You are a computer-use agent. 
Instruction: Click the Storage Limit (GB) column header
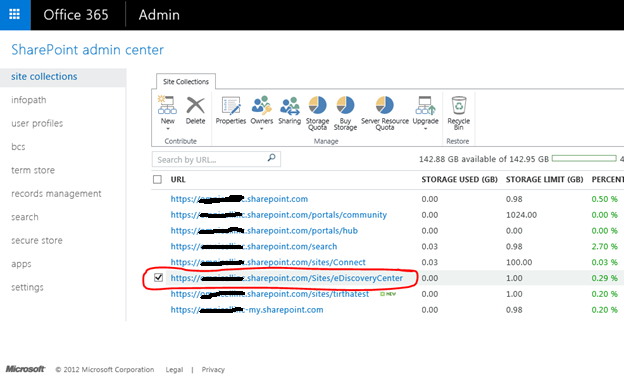click(x=544, y=180)
